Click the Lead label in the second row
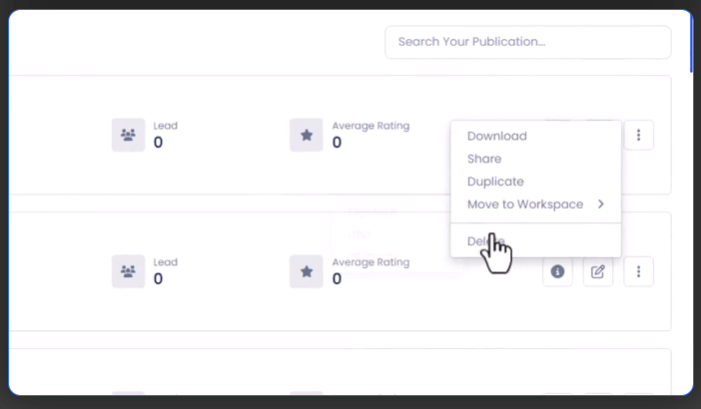This screenshot has width=701, height=409. pyautogui.click(x=165, y=262)
